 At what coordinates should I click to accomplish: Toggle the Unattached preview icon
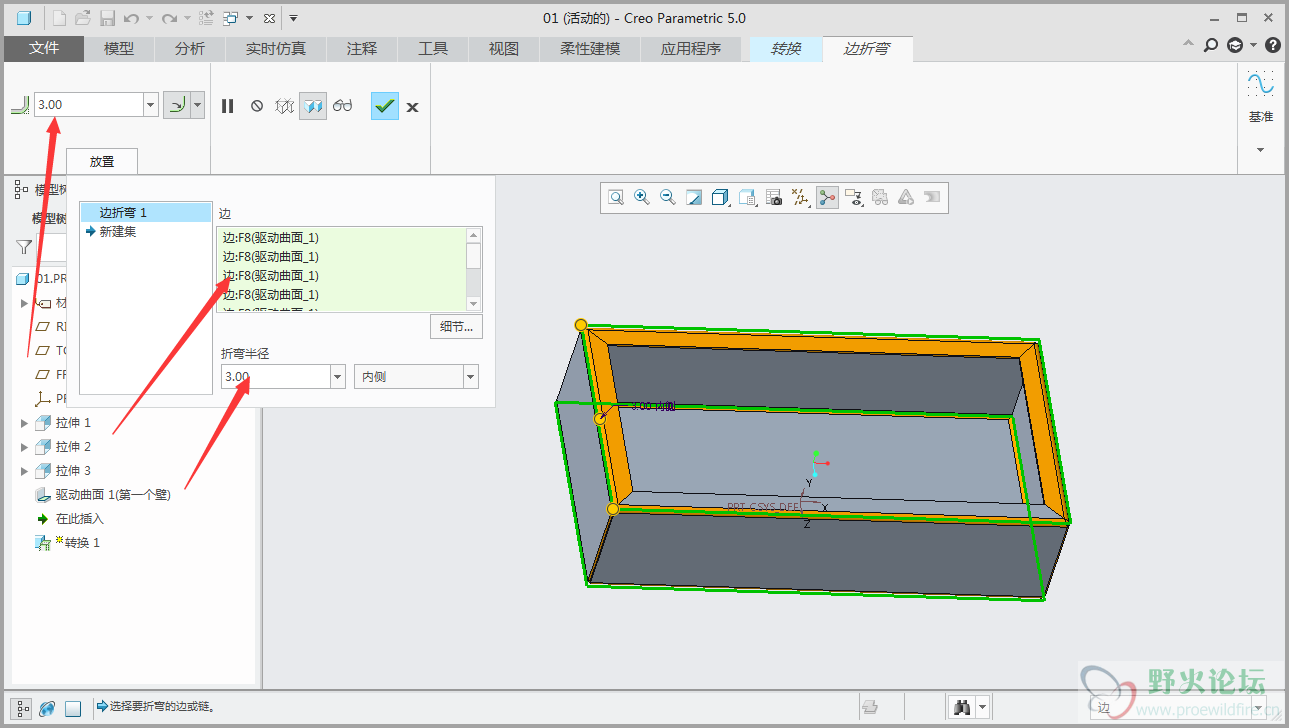point(284,105)
